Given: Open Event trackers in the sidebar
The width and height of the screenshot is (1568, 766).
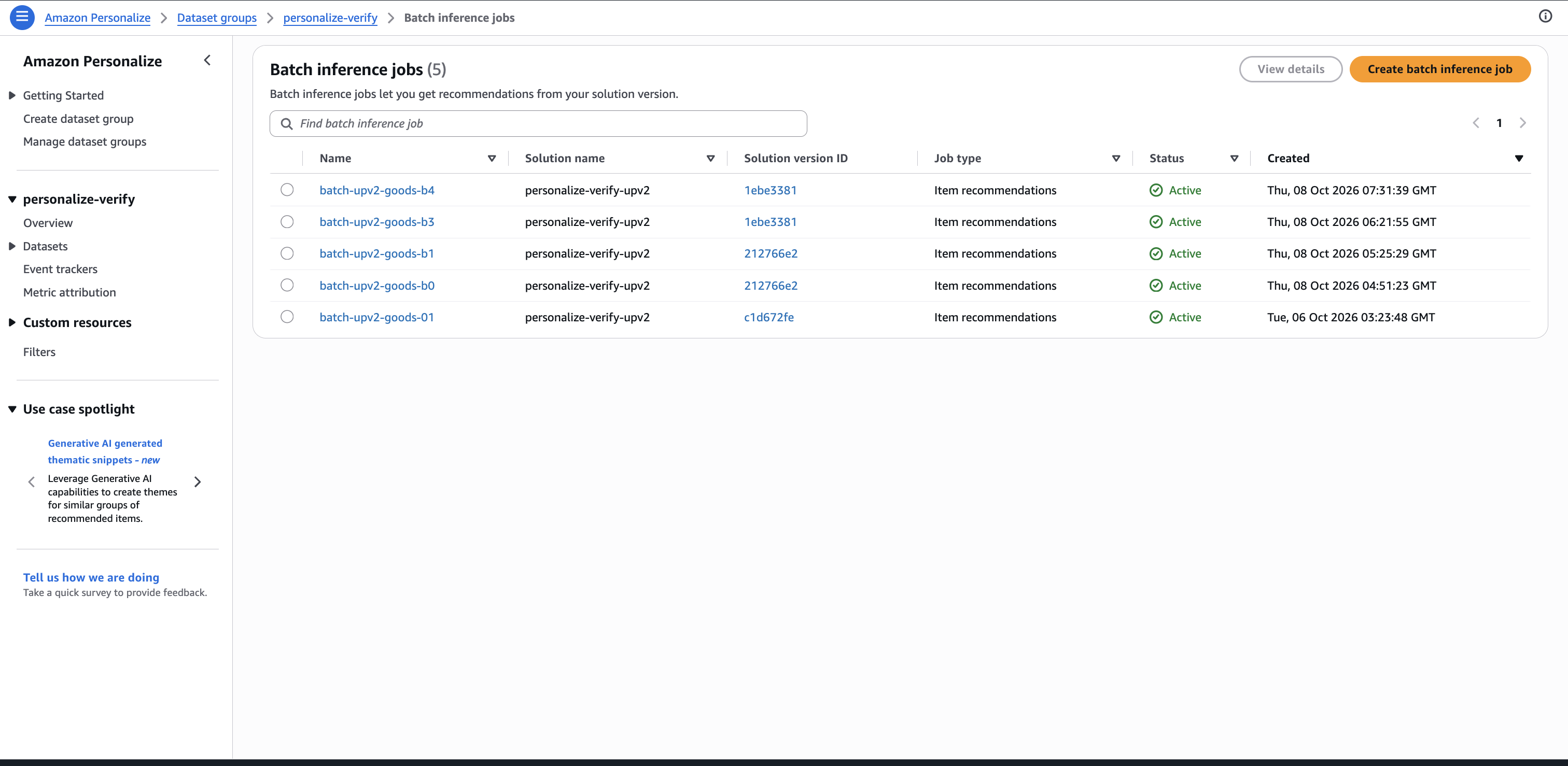Looking at the screenshot, I should pos(60,269).
